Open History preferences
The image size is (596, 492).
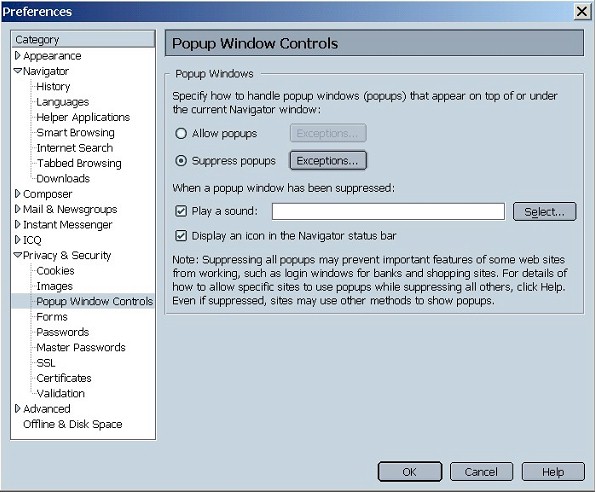[x=53, y=87]
